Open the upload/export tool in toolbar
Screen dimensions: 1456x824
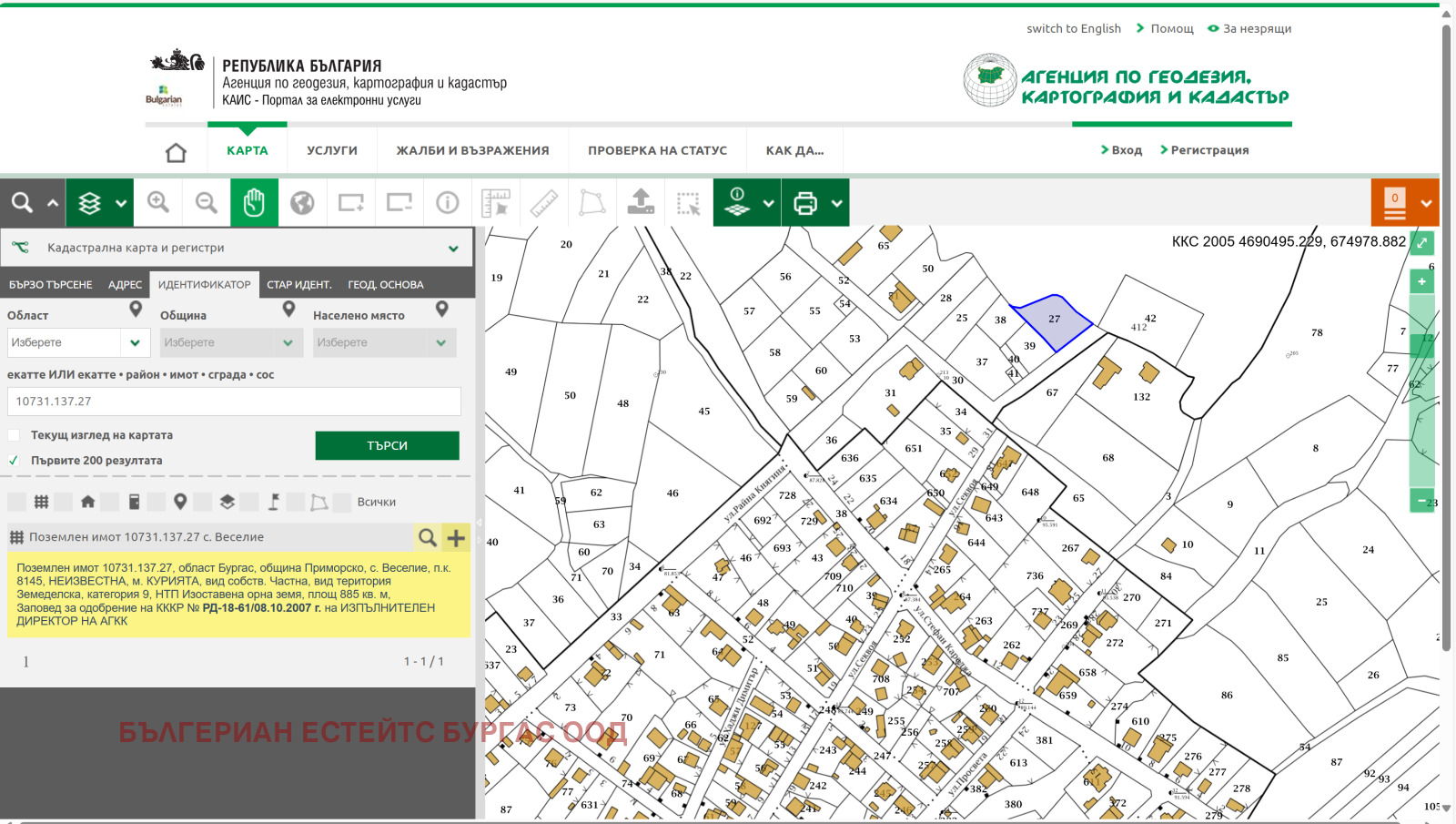641,202
